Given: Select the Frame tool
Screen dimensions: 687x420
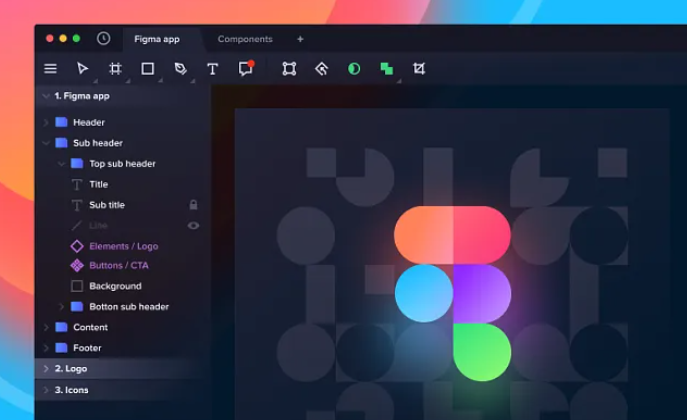Looking at the screenshot, I should click(115, 69).
